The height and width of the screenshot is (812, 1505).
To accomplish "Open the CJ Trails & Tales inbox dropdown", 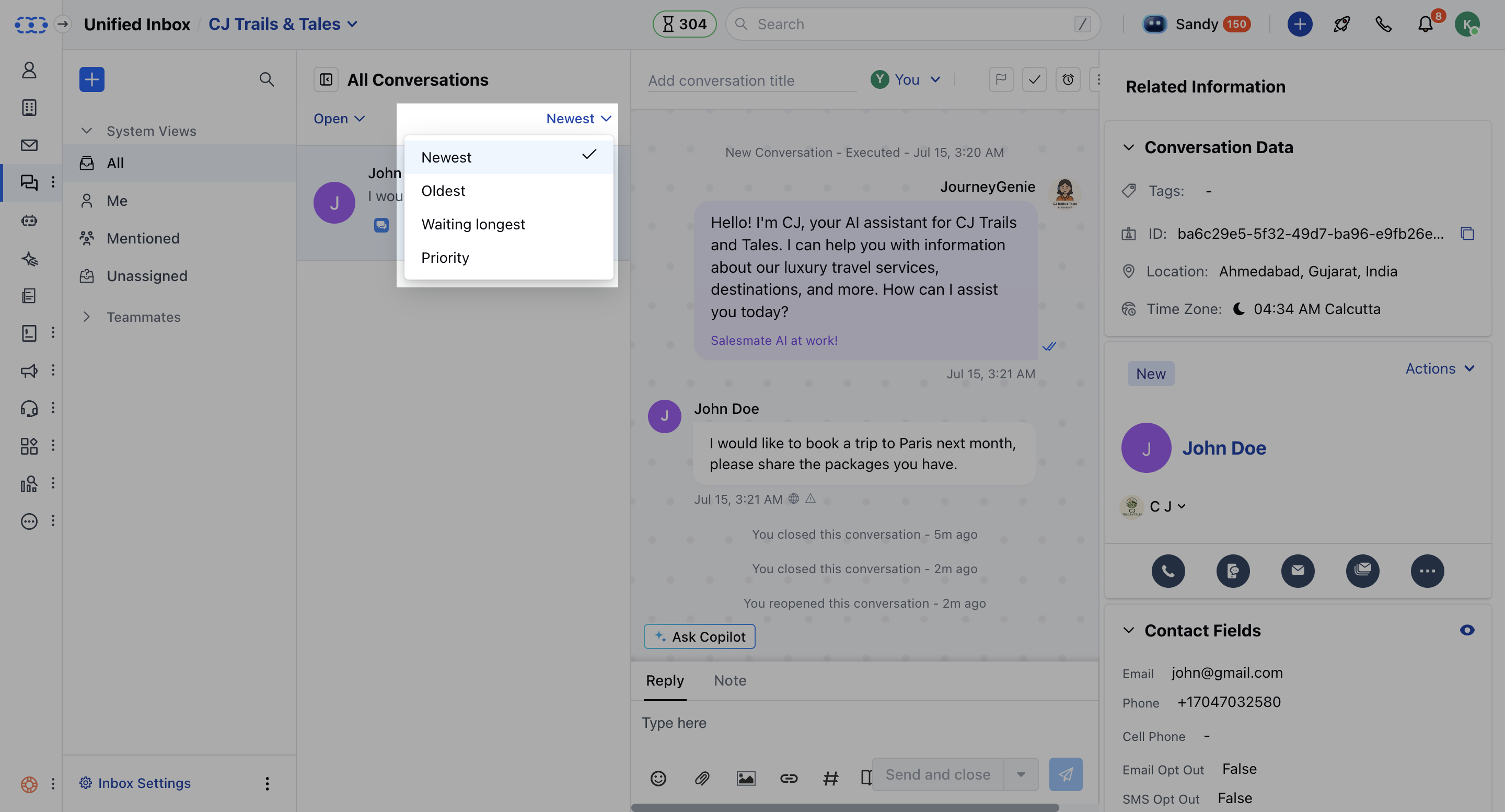I will coord(283,24).
